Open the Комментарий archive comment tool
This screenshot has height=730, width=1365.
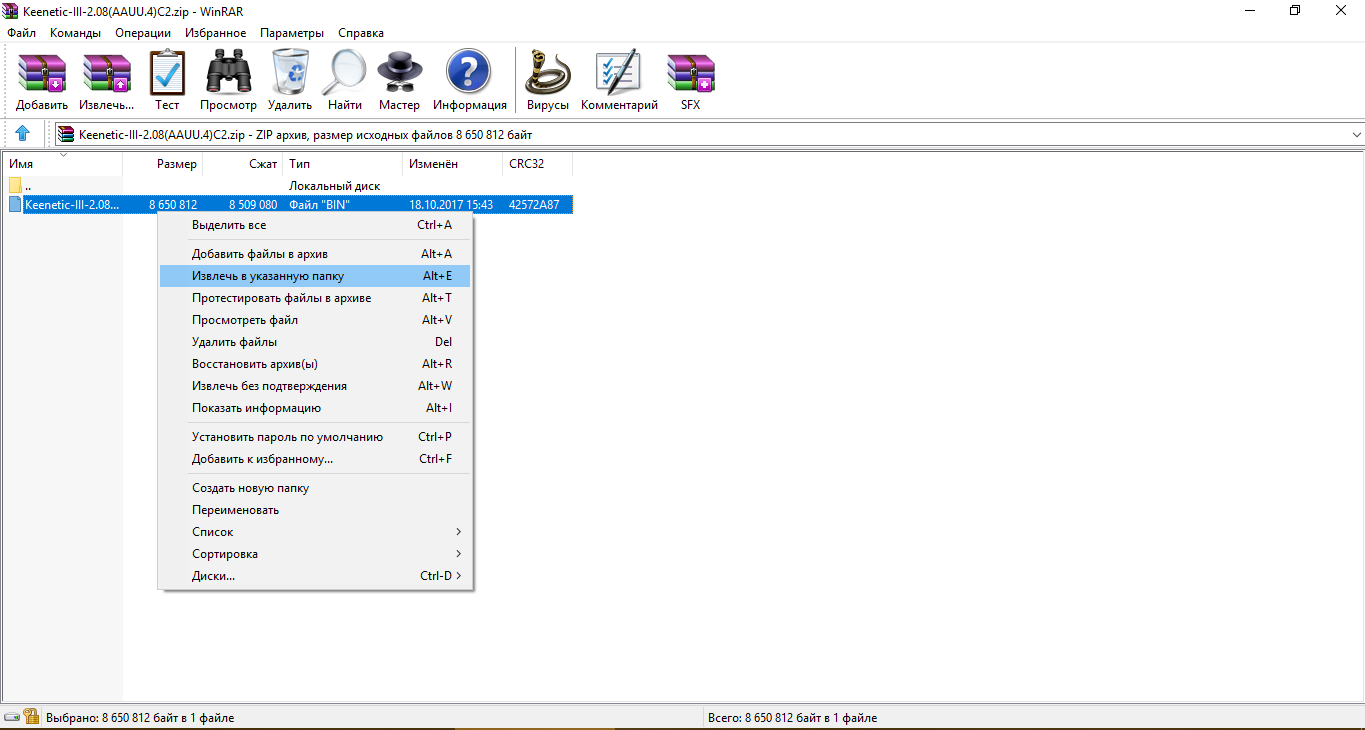(x=619, y=80)
